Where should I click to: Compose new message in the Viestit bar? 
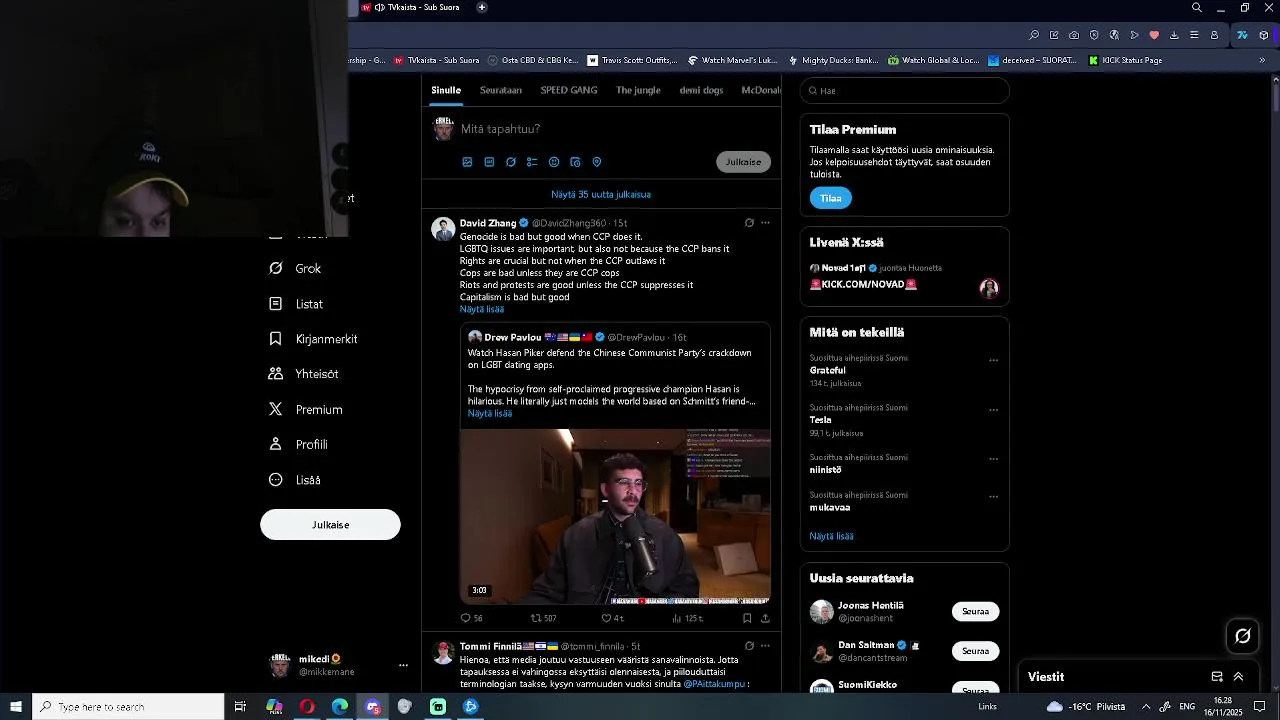(1217, 677)
